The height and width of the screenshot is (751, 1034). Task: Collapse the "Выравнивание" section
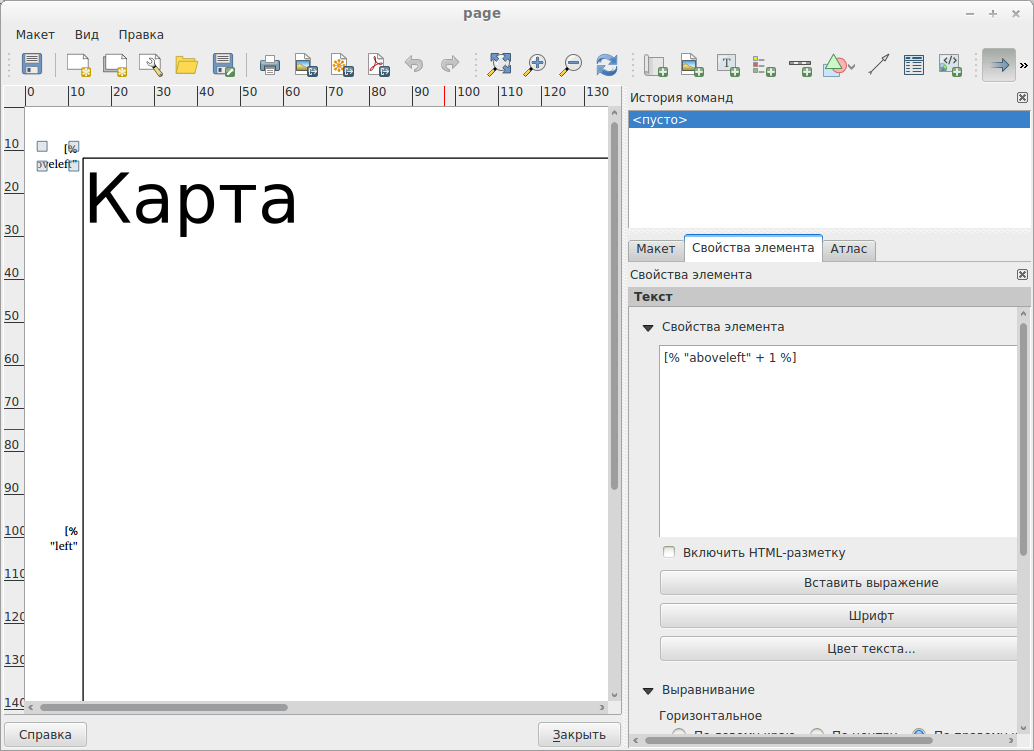pos(647,690)
